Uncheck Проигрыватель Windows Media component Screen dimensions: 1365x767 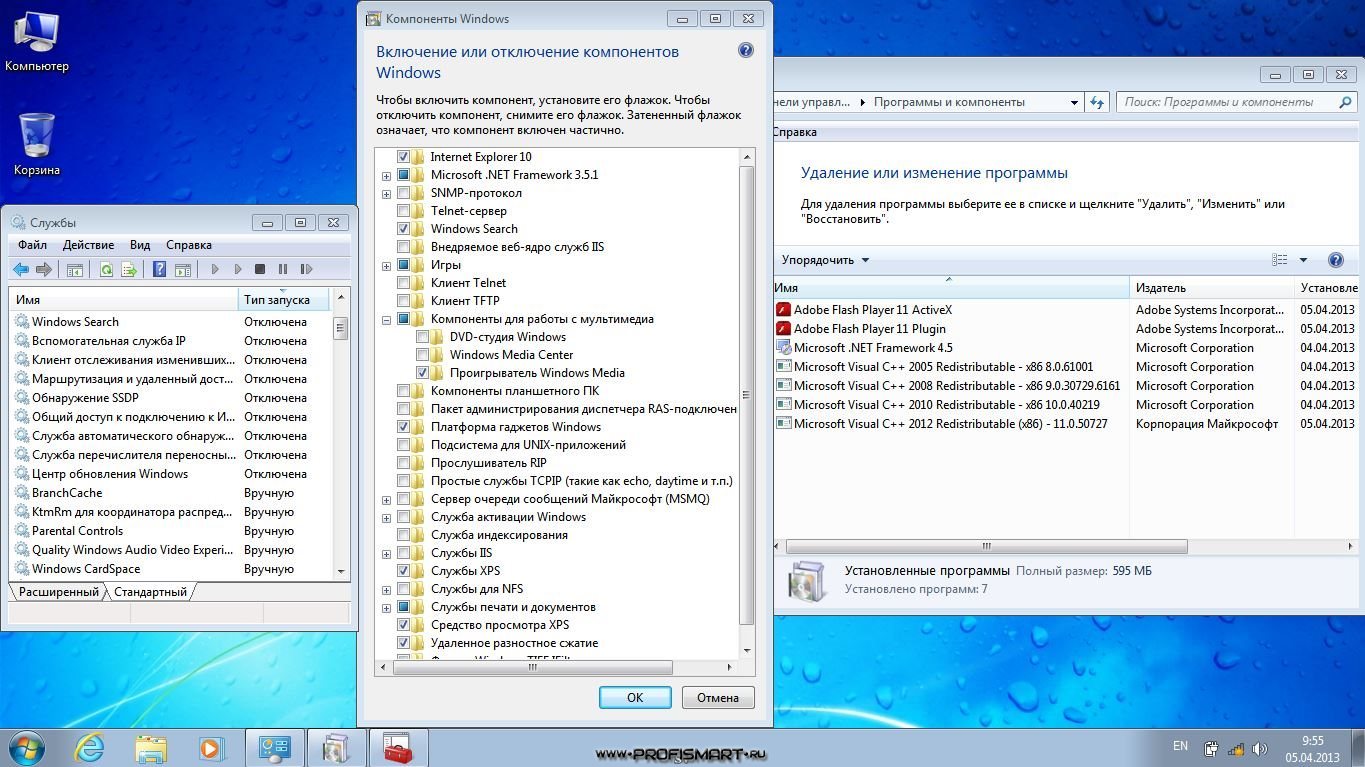pos(423,373)
